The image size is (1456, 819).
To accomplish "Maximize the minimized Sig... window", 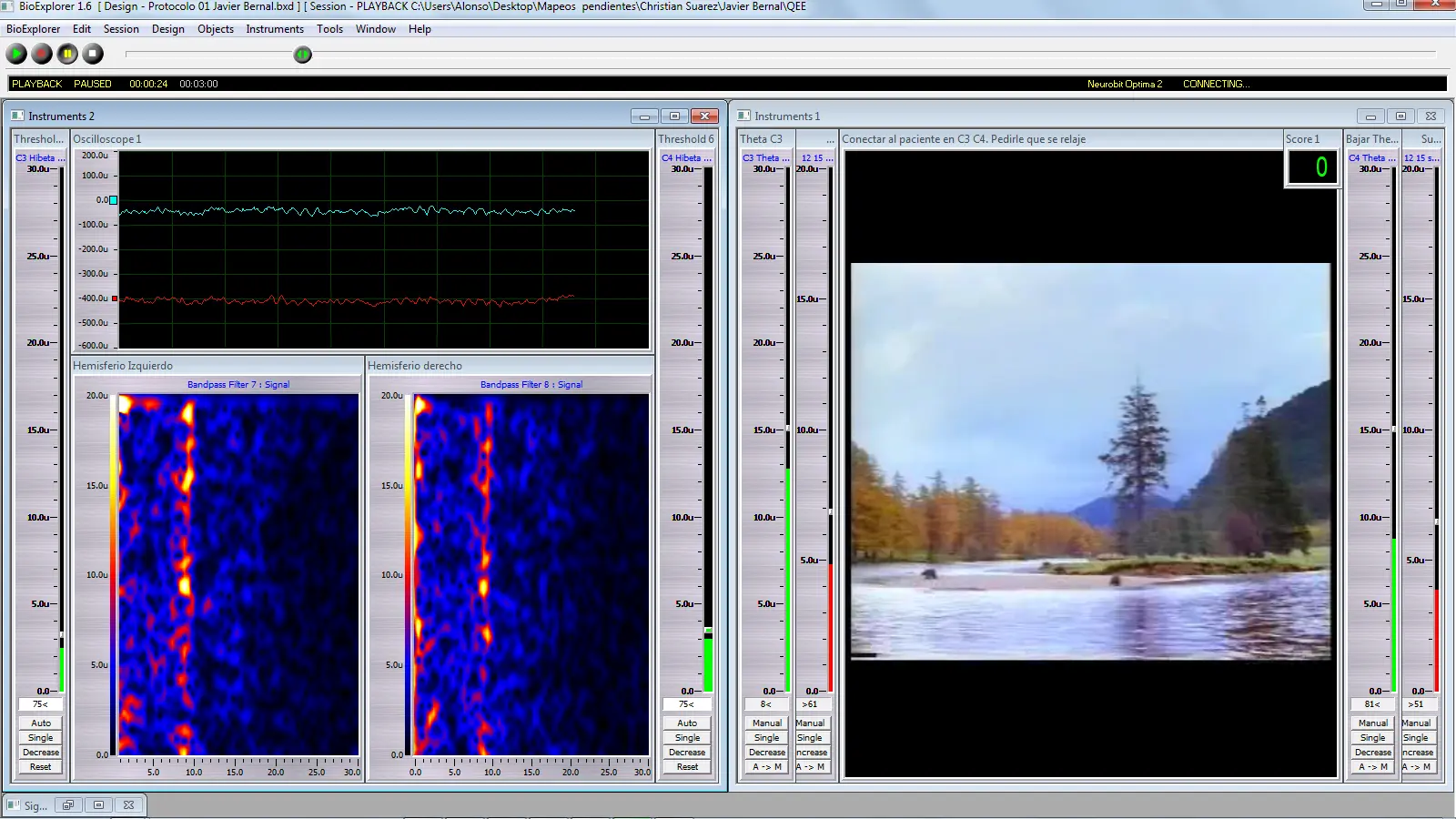I will point(99,804).
